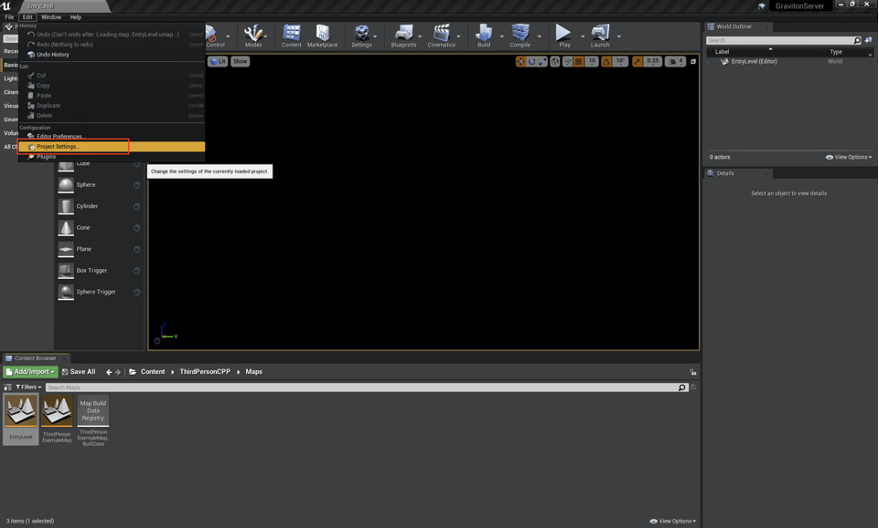This screenshot has height=529, width=879.
Task: Select the Box Trigger icon
Action: (x=66, y=271)
